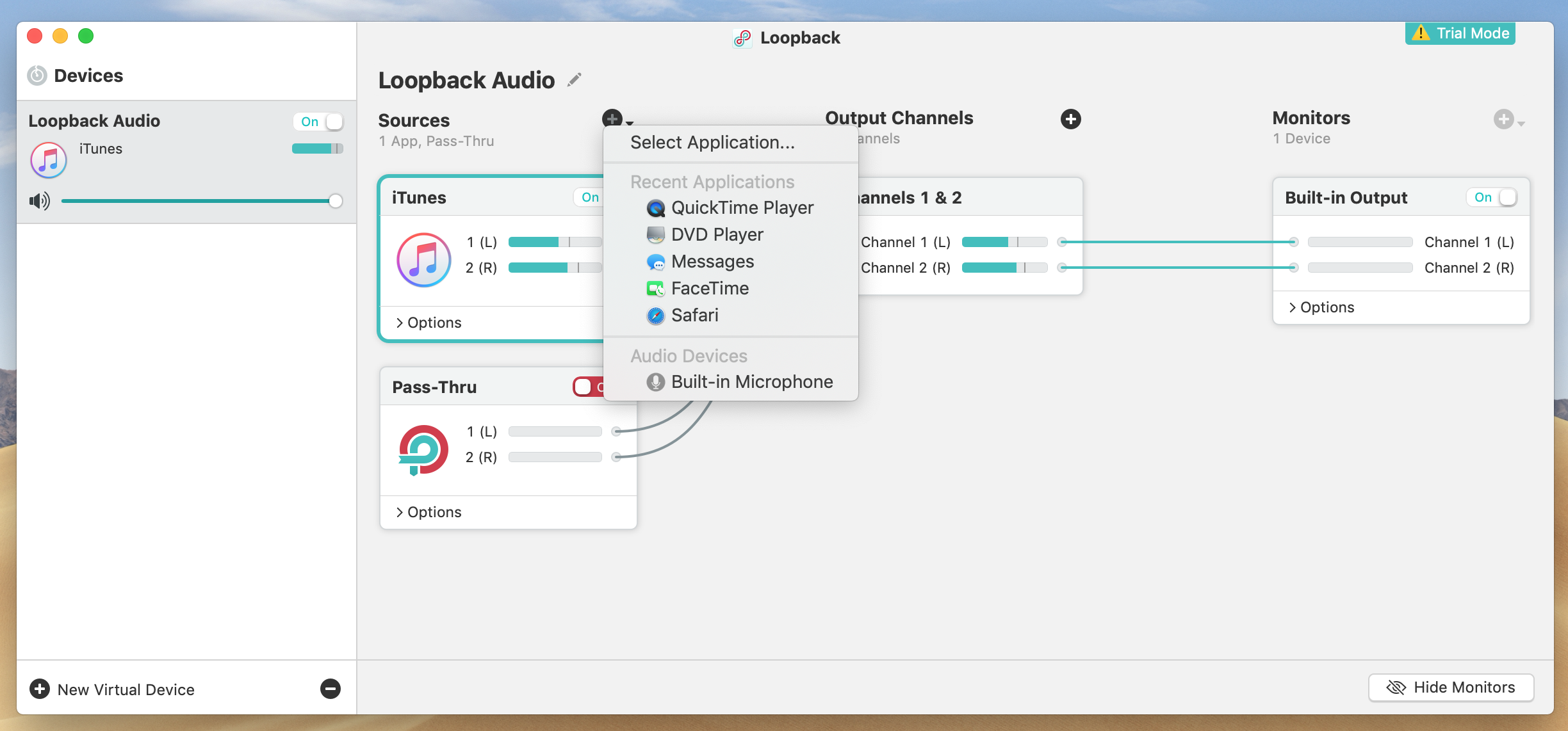Click Built-in Output Channel 1 (L) meter
The height and width of the screenshot is (731, 1568).
click(1360, 242)
